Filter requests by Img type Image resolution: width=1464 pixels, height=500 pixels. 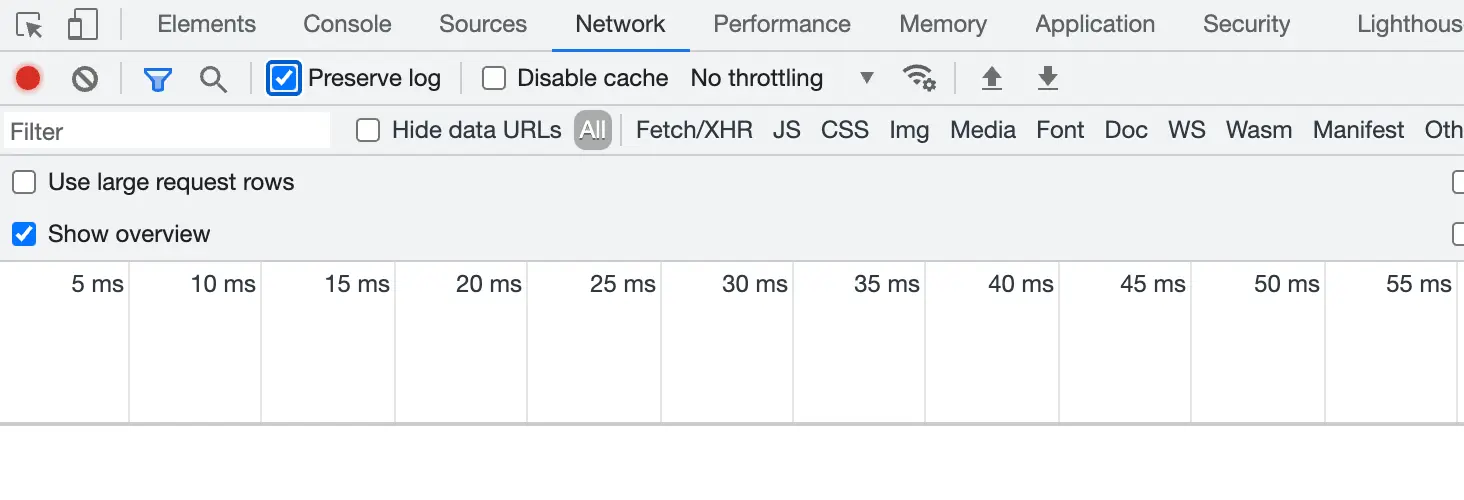(909, 130)
